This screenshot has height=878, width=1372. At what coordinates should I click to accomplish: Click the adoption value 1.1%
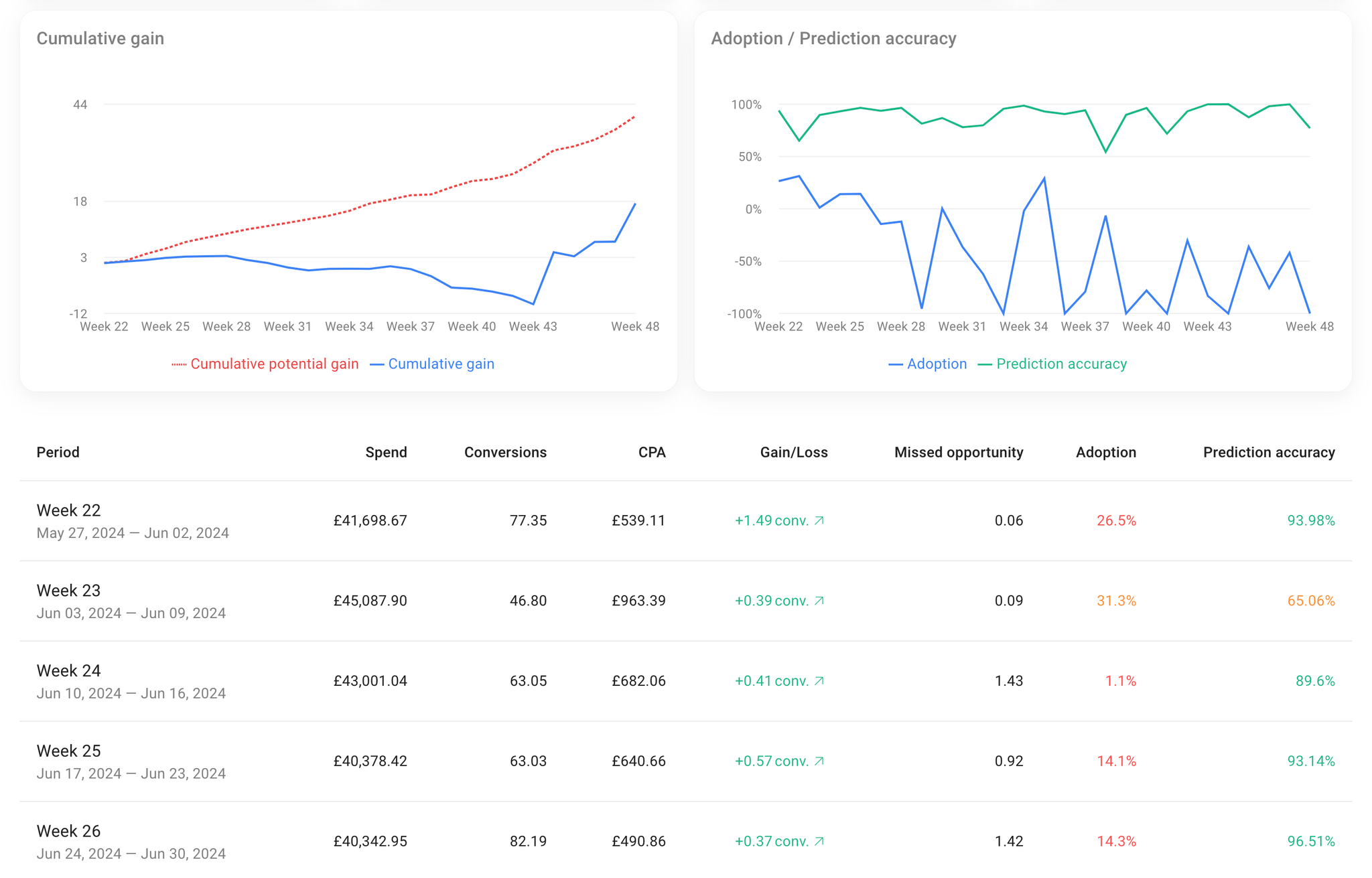(x=1121, y=681)
